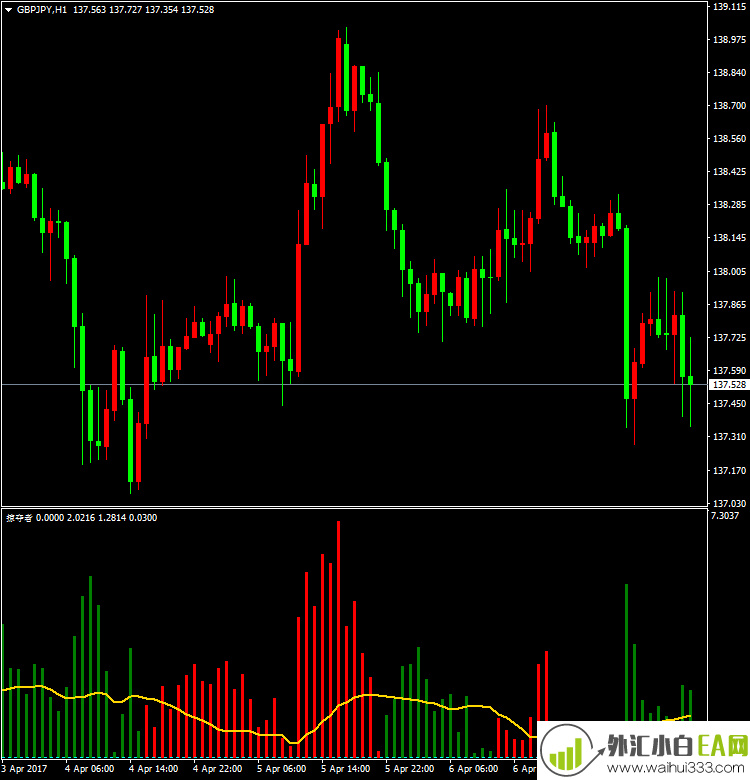Click the 6 Apr 06:00 time label
Viewport: 750px width, 780px height.
[473, 769]
